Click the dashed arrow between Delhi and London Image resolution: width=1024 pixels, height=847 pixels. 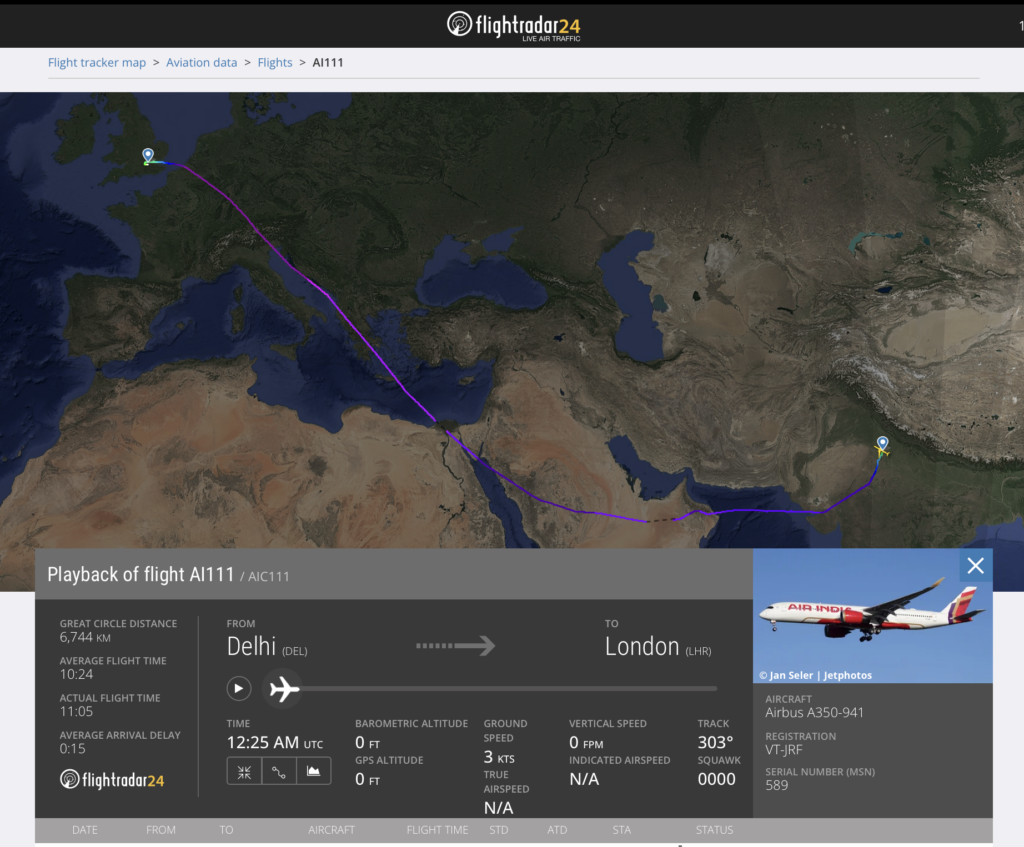(x=456, y=645)
